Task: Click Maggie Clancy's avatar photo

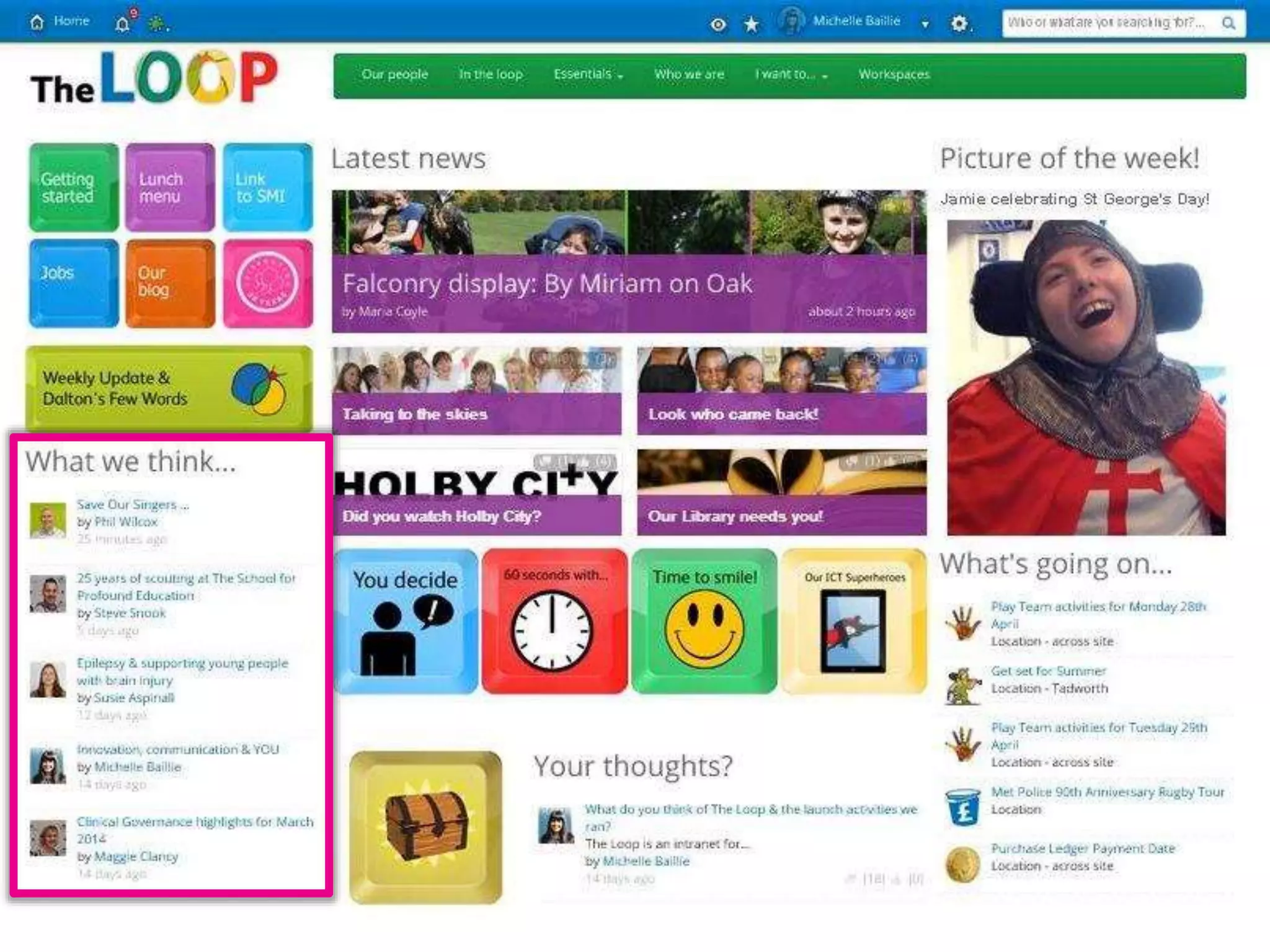Action: click(48, 838)
